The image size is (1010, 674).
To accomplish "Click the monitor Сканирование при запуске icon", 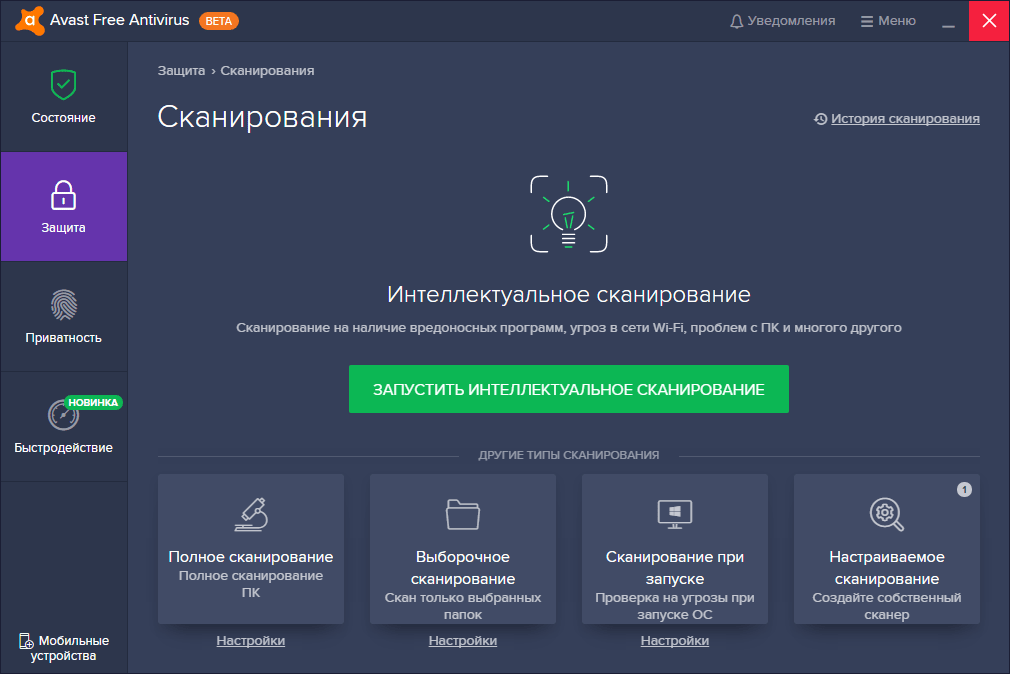I will coord(675,514).
